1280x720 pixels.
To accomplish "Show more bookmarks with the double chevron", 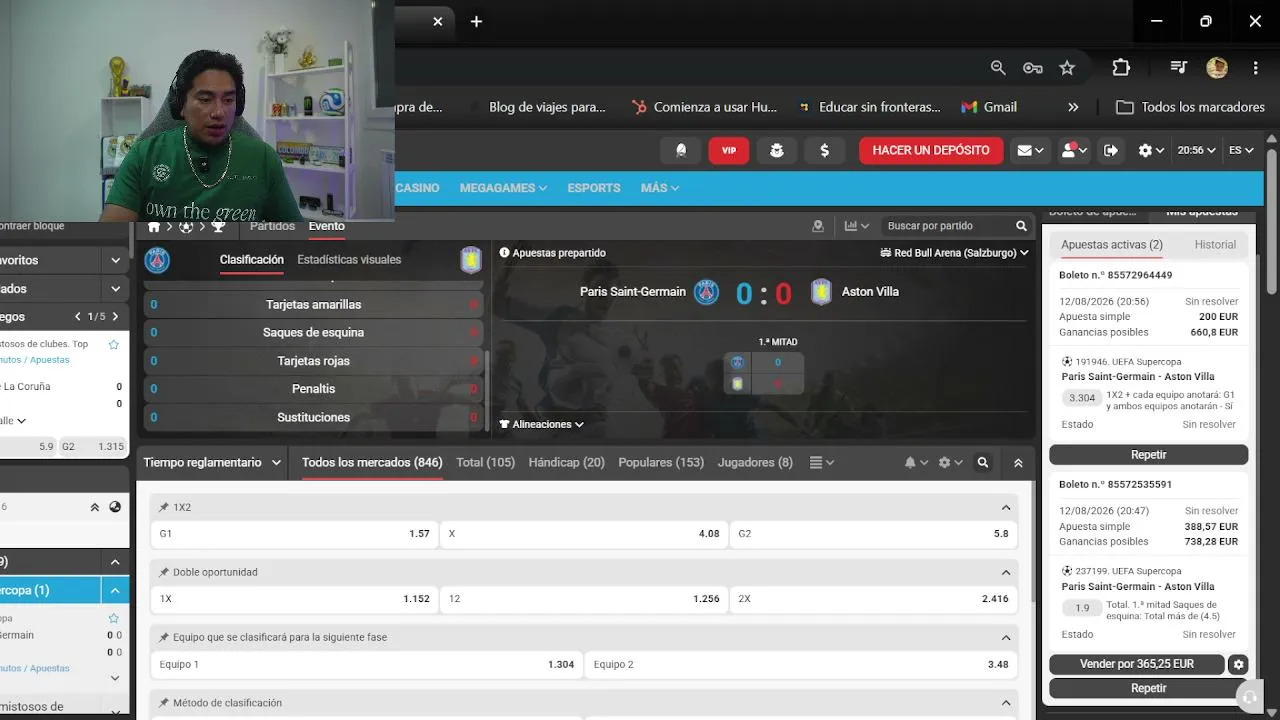I will [x=1073, y=107].
